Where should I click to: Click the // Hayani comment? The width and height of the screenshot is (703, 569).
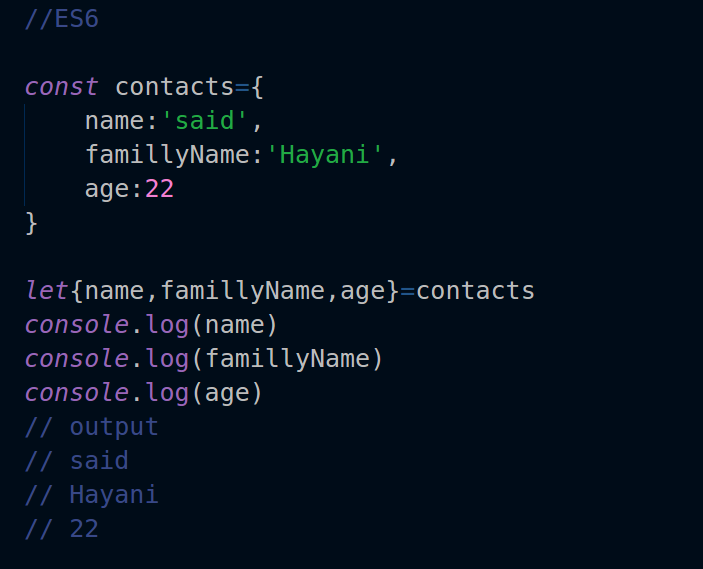pos(92,495)
